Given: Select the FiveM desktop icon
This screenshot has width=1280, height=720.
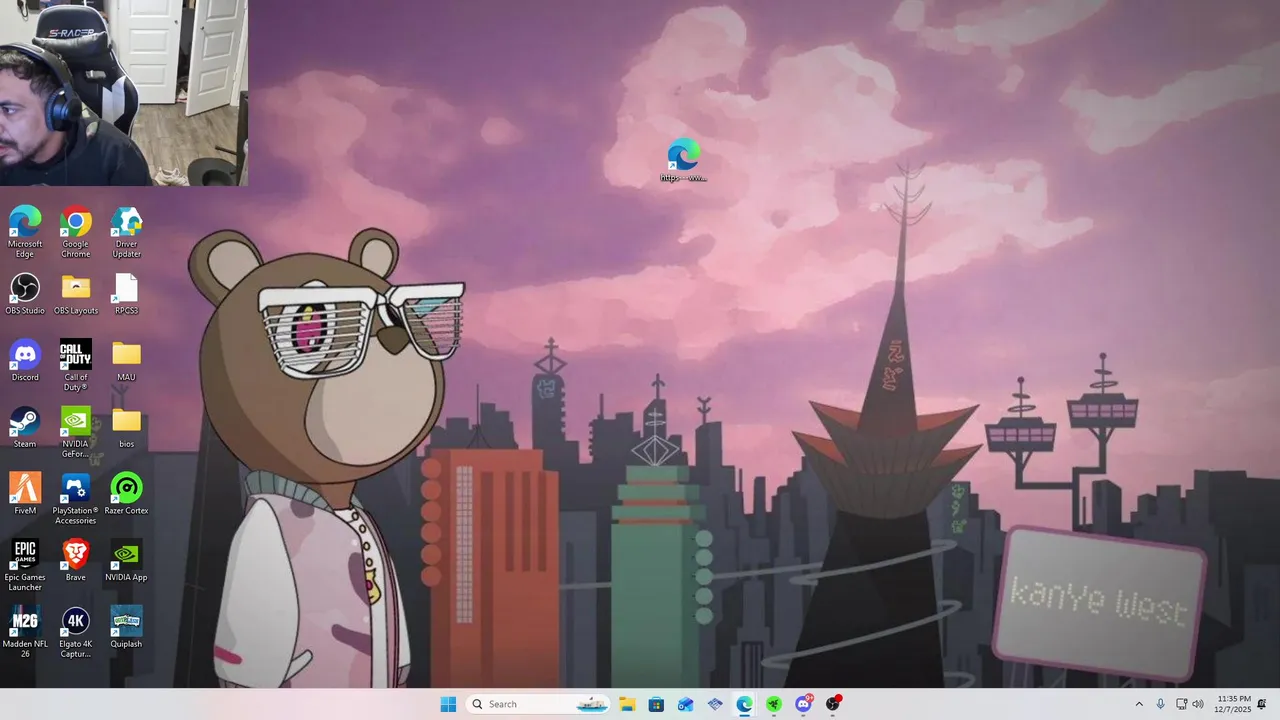Looking at the screenshot, I should pyautogui.click(x=25, y=493).
